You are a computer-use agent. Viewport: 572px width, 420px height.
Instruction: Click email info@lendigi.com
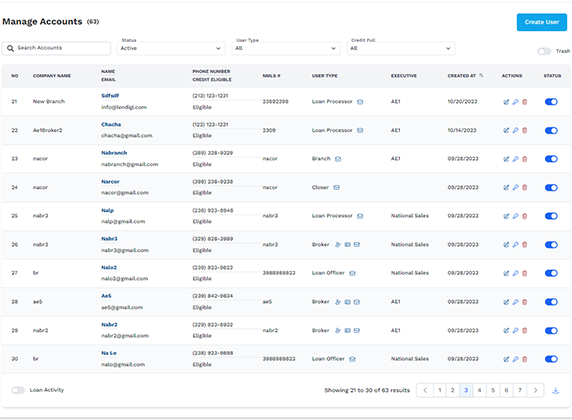click(124, 107)
